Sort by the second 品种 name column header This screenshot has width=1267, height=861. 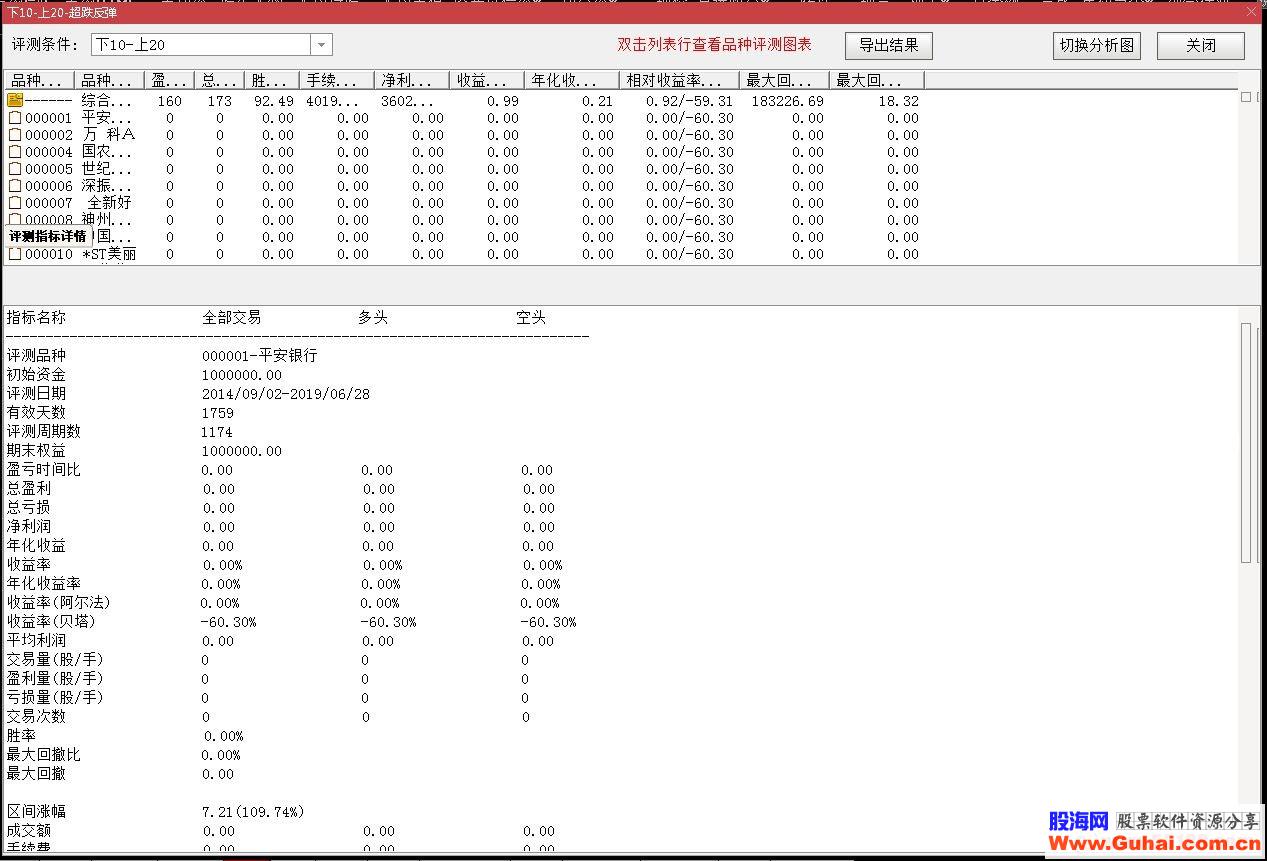(109, 80)
